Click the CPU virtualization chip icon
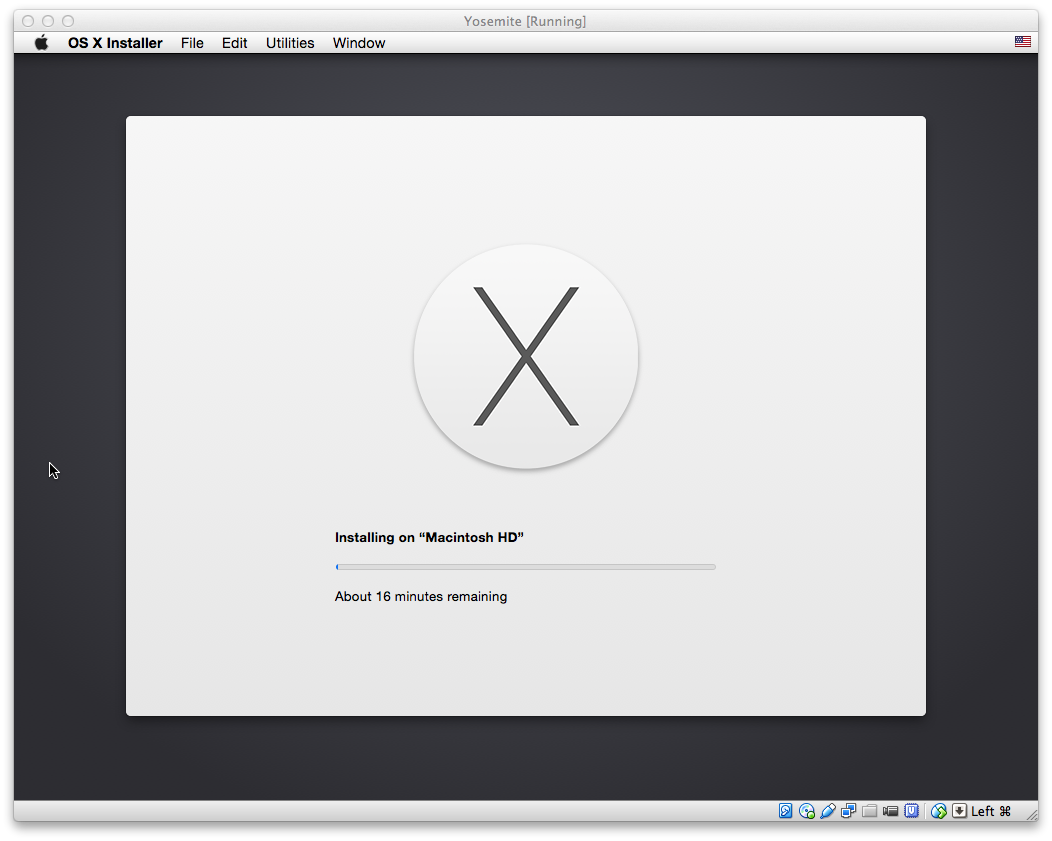The width and height of the screenshot is (1052, 841). click(x=912, y=811)
